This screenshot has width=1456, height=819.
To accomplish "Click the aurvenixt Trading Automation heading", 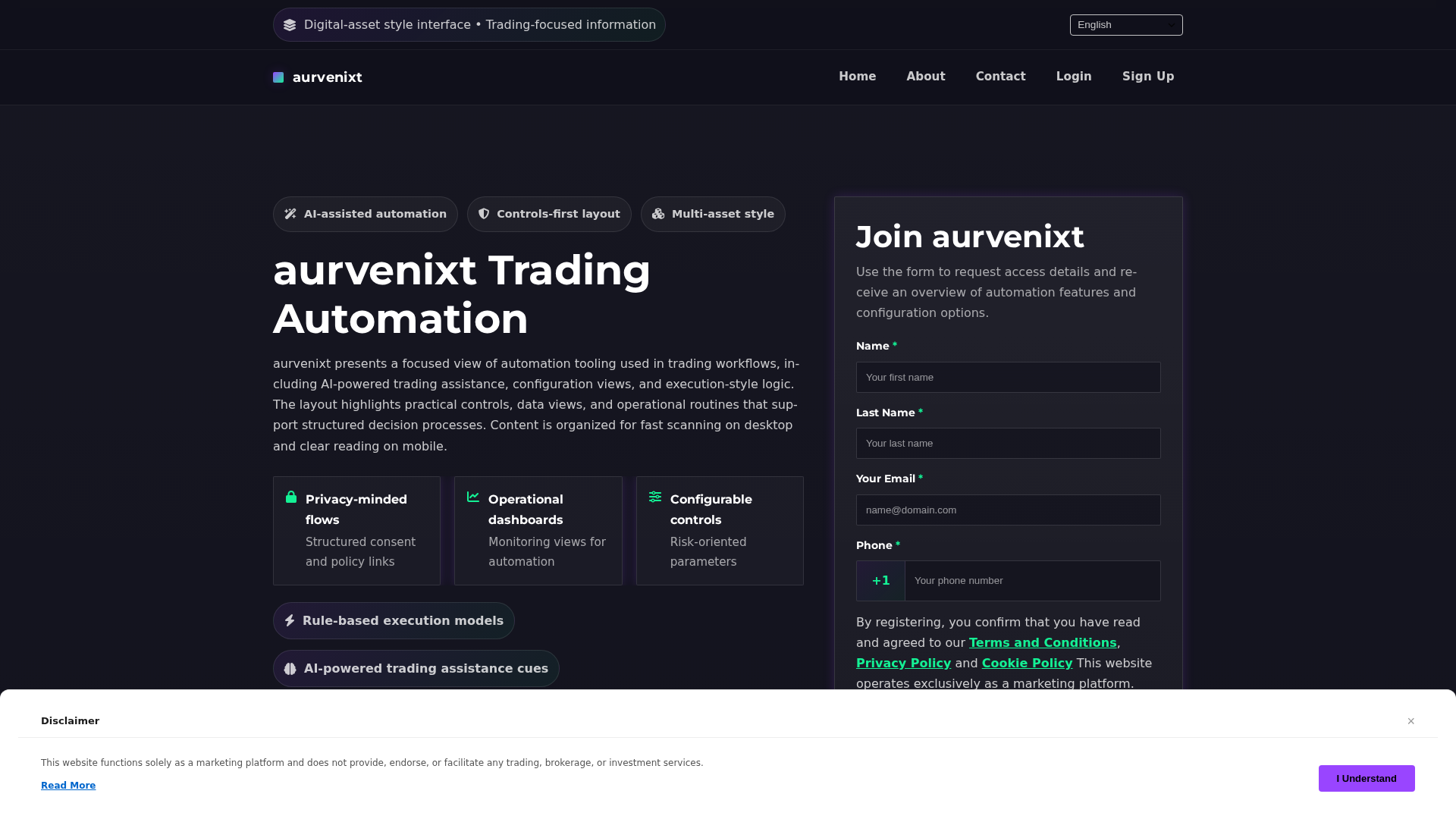I will click(462, 294).
